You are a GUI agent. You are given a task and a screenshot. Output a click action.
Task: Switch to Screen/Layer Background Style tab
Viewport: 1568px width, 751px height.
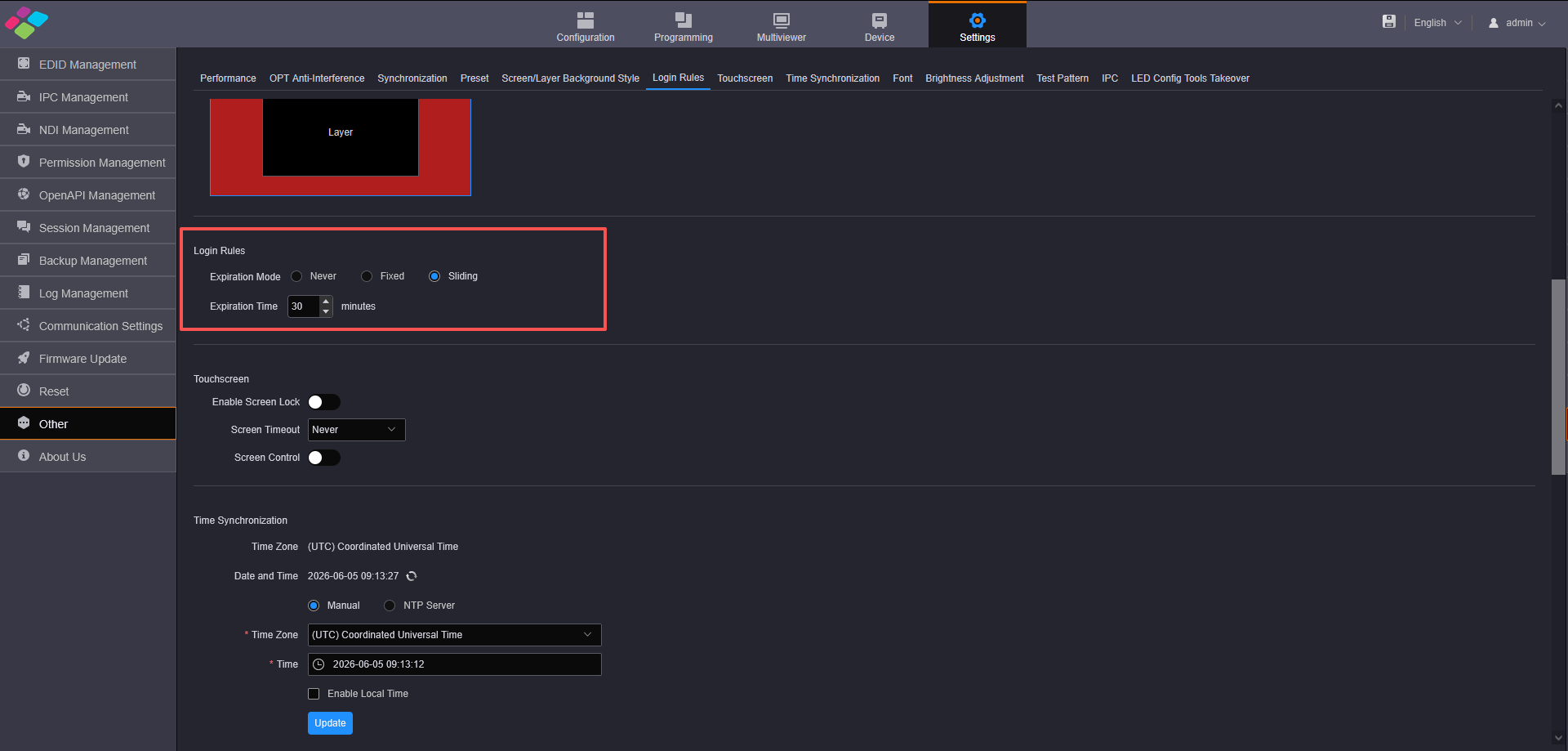tap(570, 78)
